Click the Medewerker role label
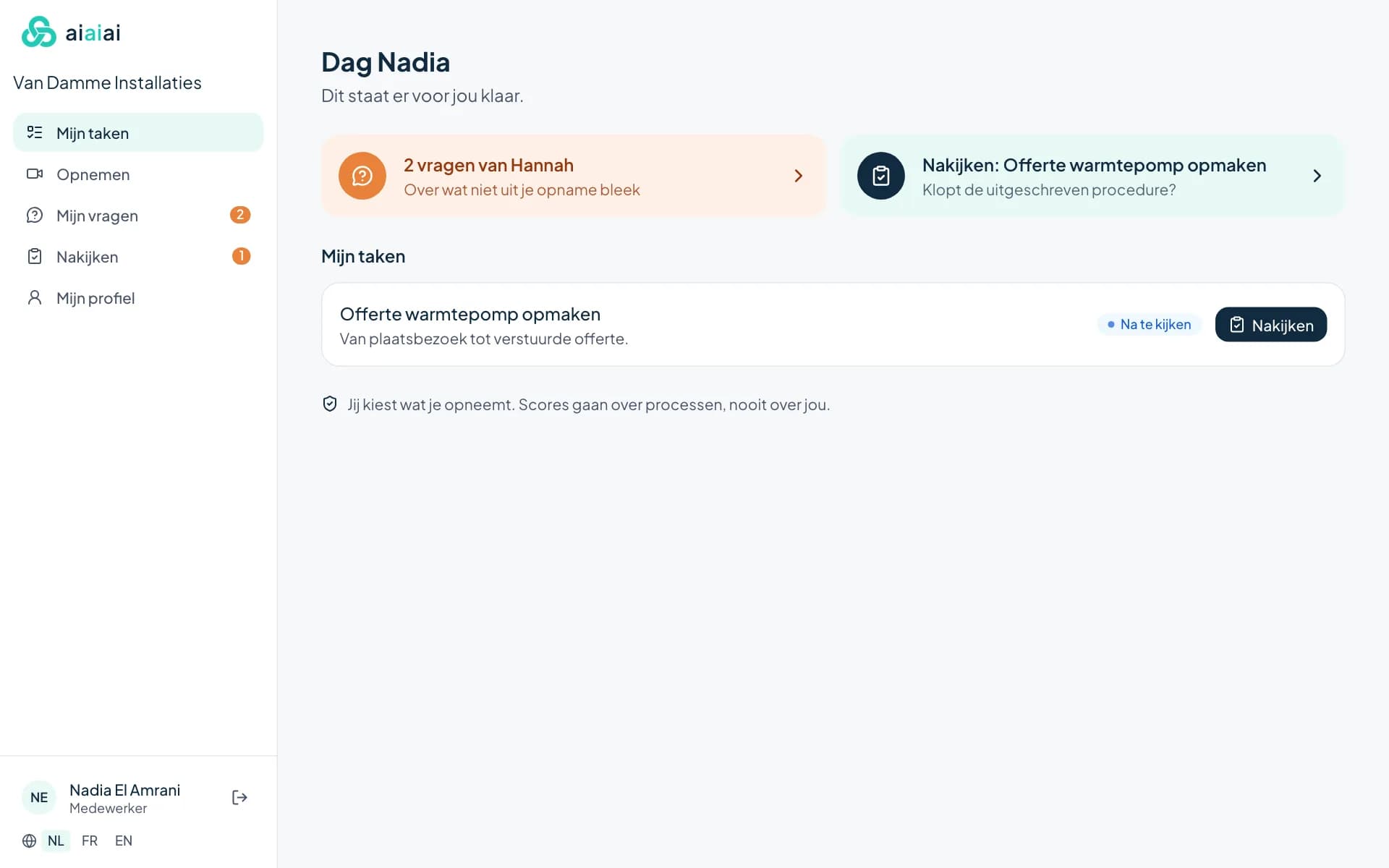1389x868 pixels. (108, 808)
